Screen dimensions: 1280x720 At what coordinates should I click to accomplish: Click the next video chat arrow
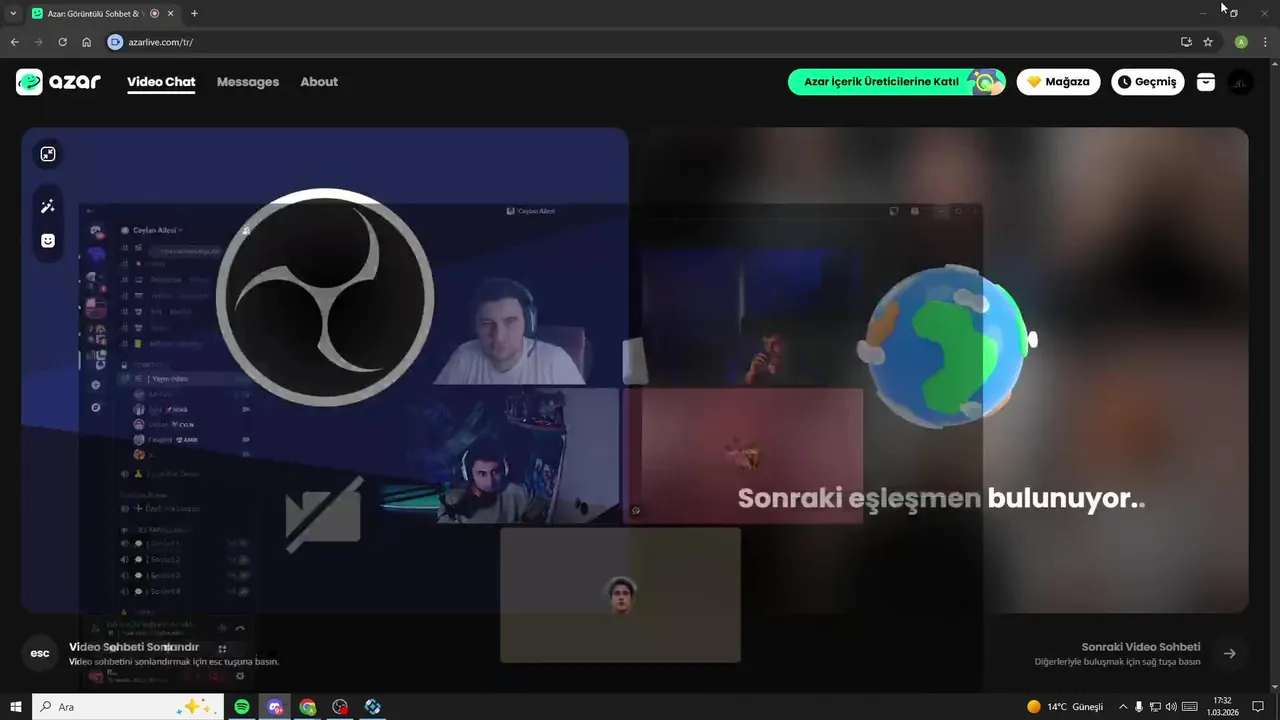(x=1230, y=654)
